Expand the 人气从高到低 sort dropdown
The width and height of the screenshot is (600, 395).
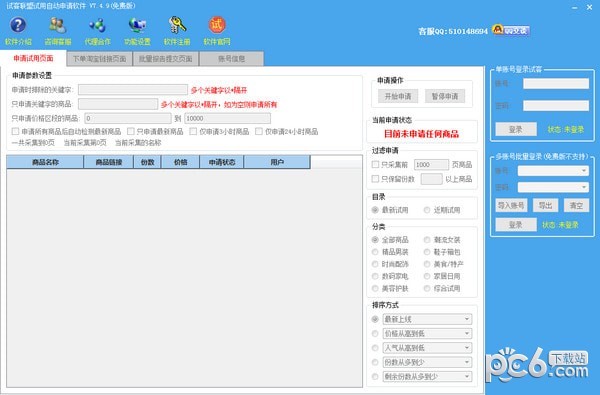pyautogui.click(x=427, y=348)
